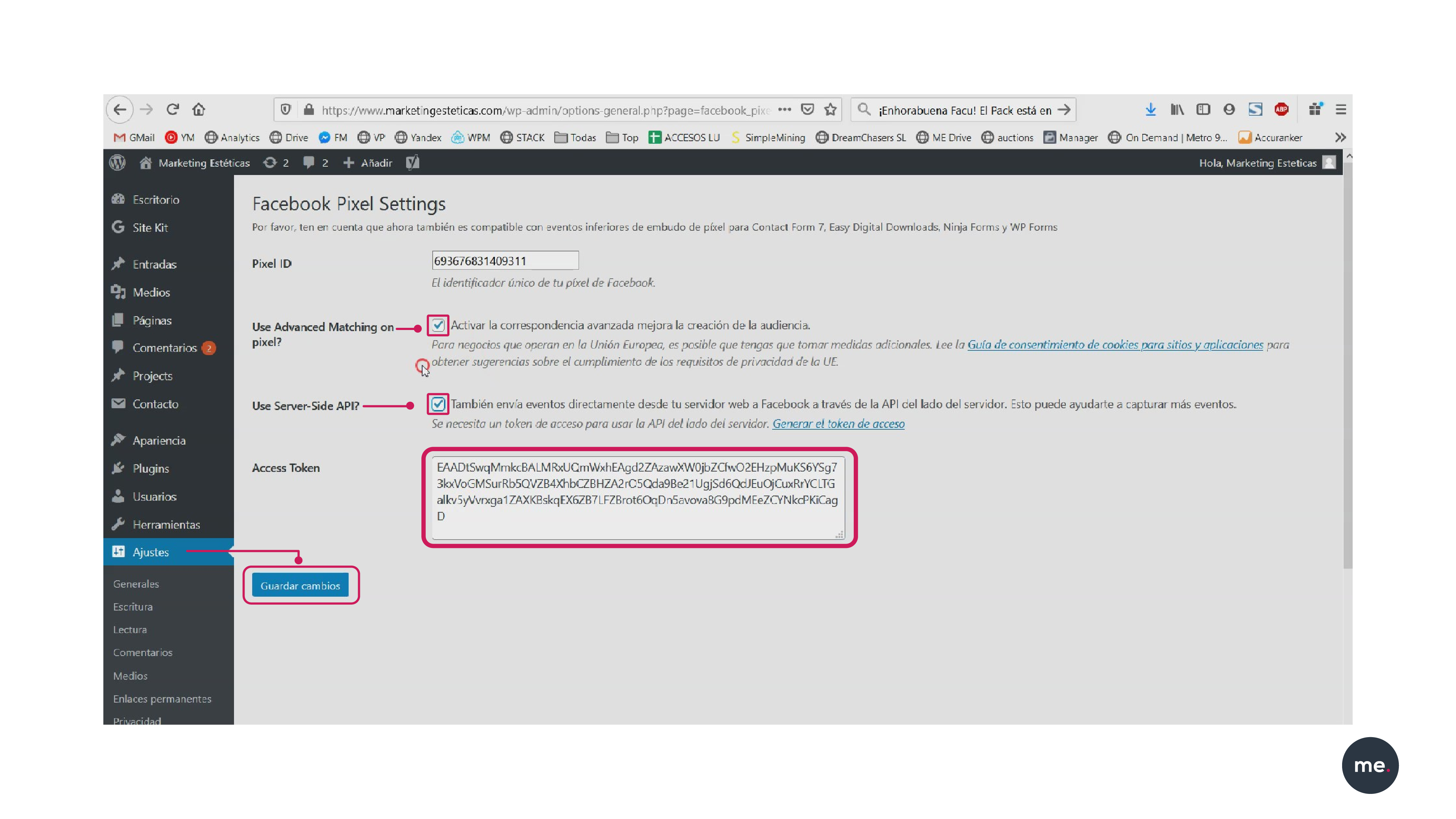Toggle the sidebar view icon
Viewport: 1456px width, 819px height.
point(1203,110)
